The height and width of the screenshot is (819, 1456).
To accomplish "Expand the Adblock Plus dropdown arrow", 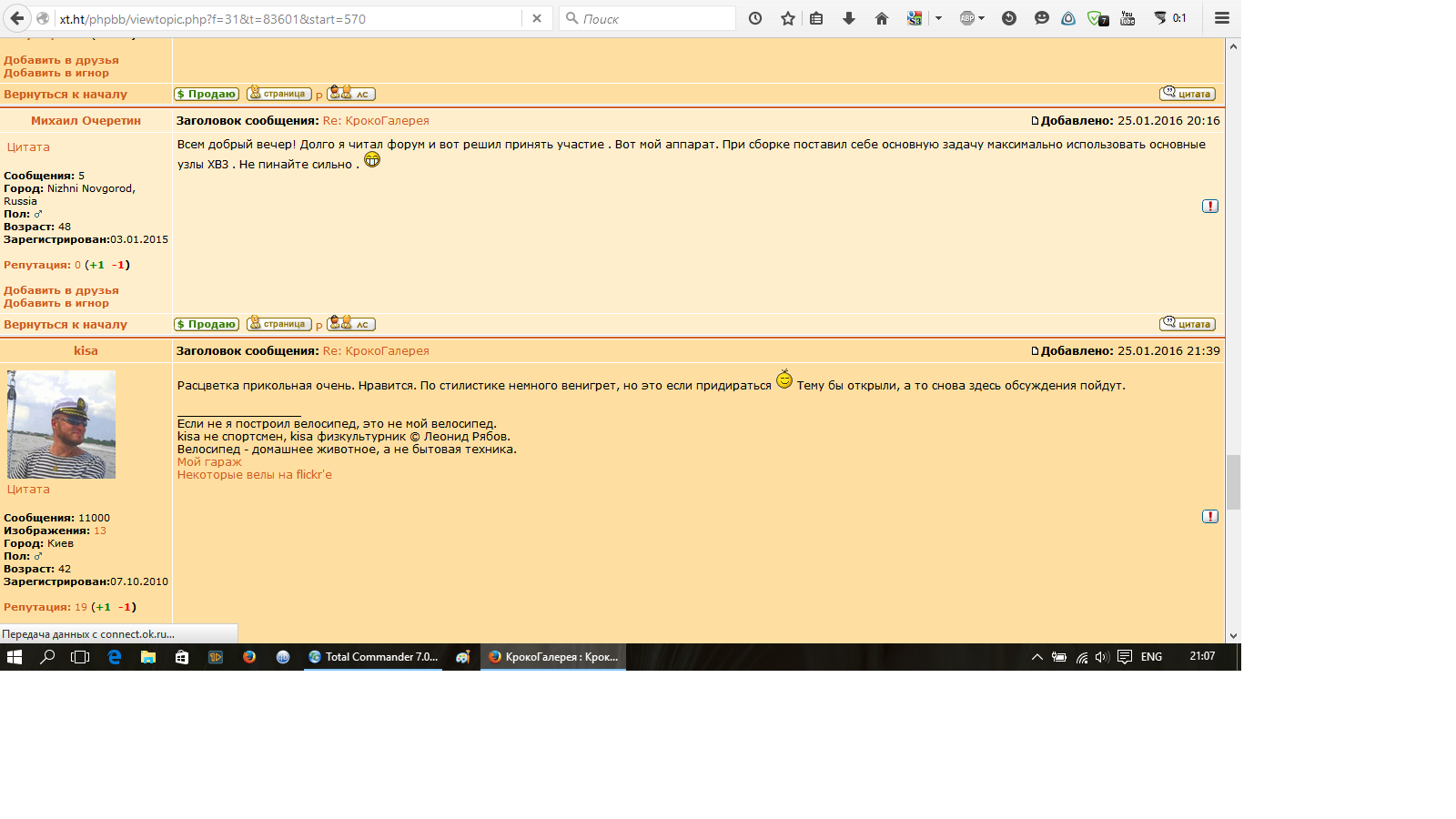I will (x=982, y=18).
